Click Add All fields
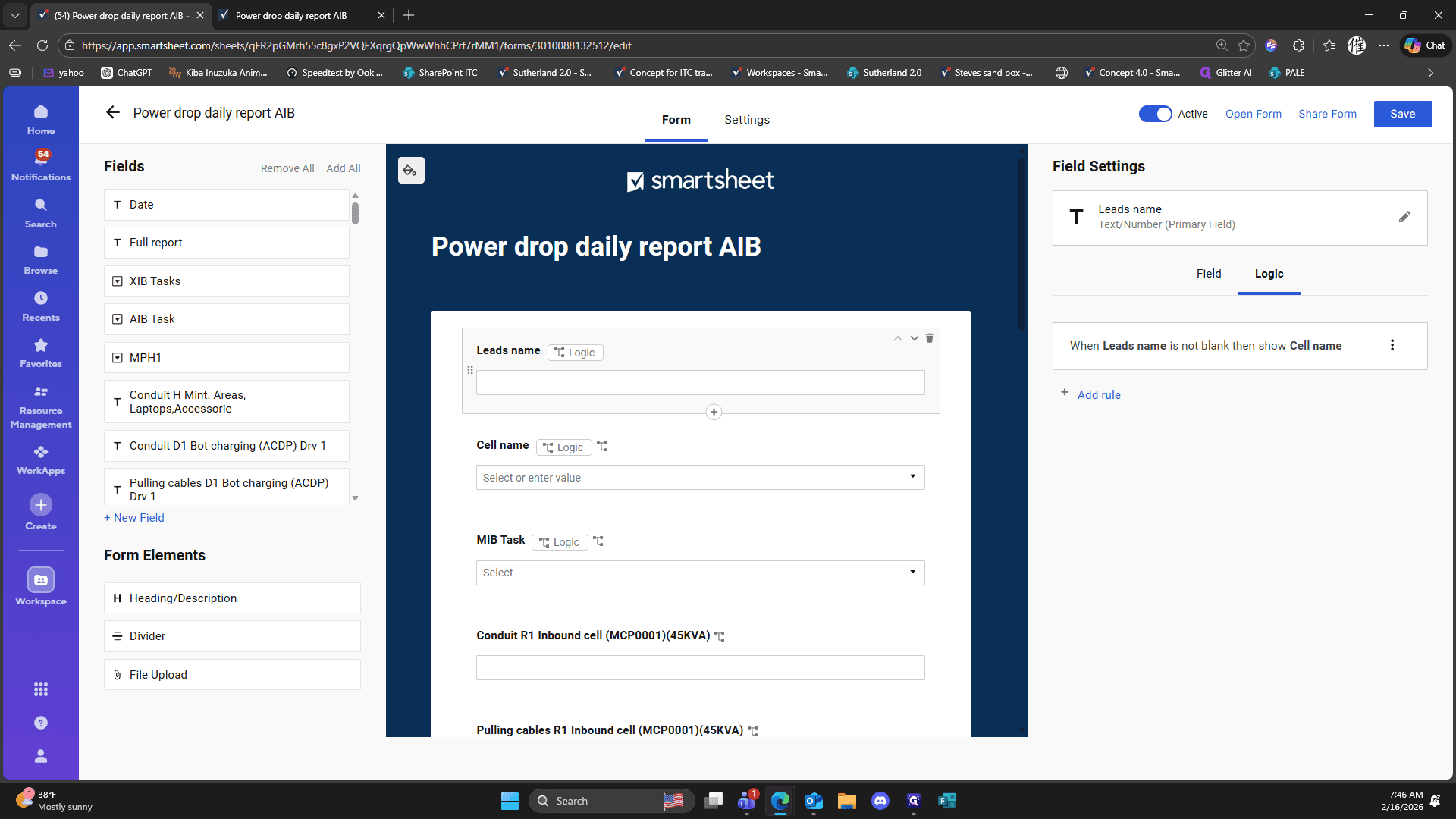This screenshot has height=819, width=1456. coord(344,168)
